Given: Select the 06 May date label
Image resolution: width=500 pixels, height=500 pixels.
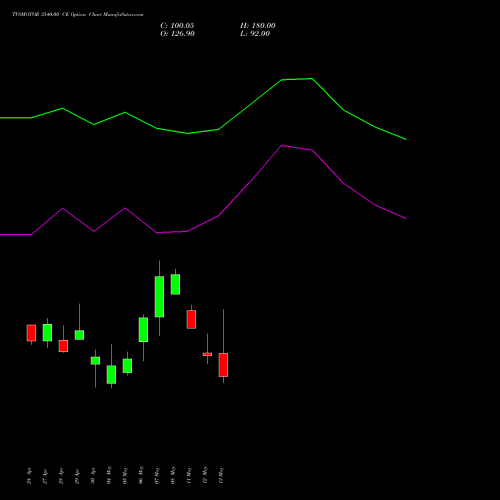Looking at the screenshot, I should (x=141, y=475).
